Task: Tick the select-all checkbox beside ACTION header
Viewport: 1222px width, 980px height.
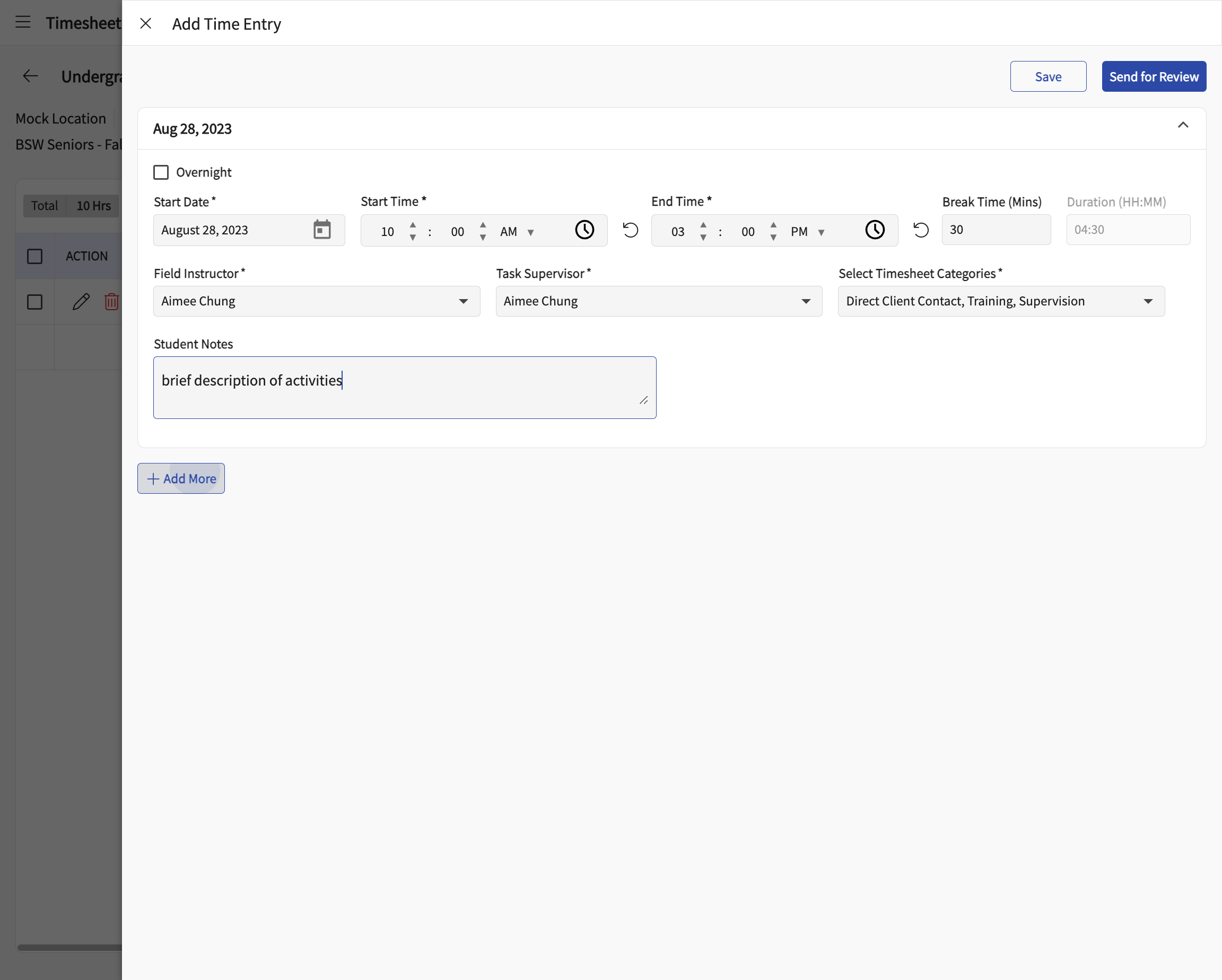Action: click(34, 256)
